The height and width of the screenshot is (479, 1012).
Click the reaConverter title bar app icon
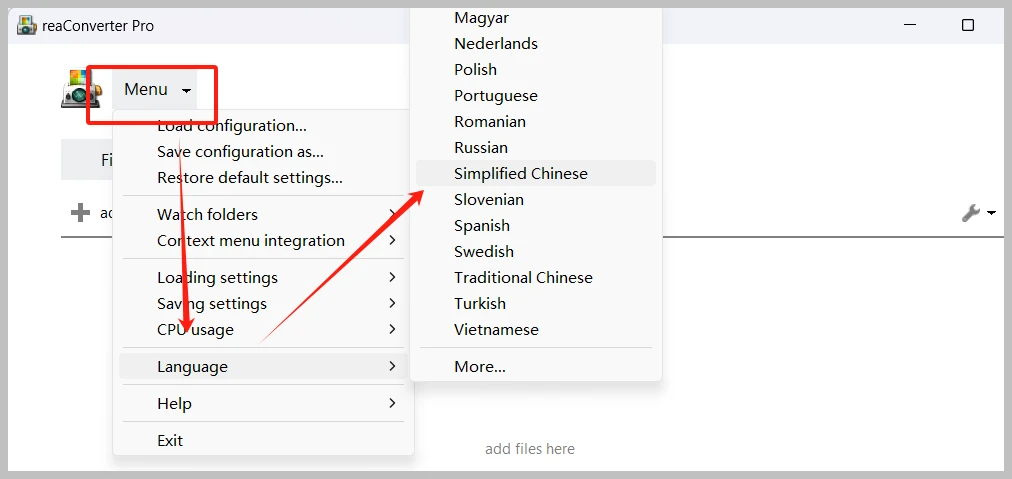click(27, 25)
